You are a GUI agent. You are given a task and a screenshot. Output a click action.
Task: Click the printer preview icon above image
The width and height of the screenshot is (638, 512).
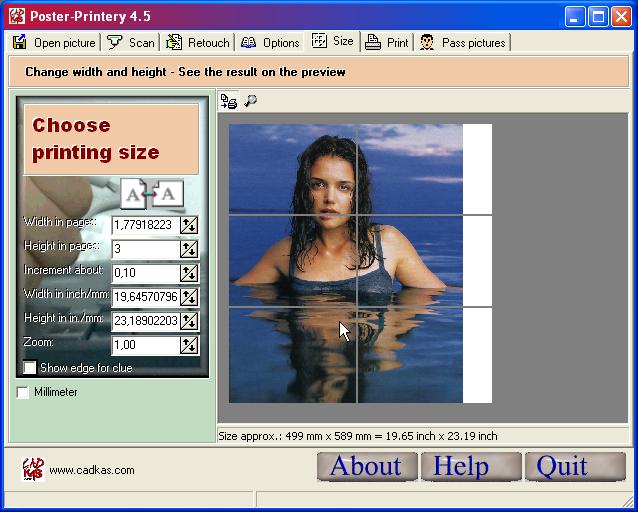228,101
